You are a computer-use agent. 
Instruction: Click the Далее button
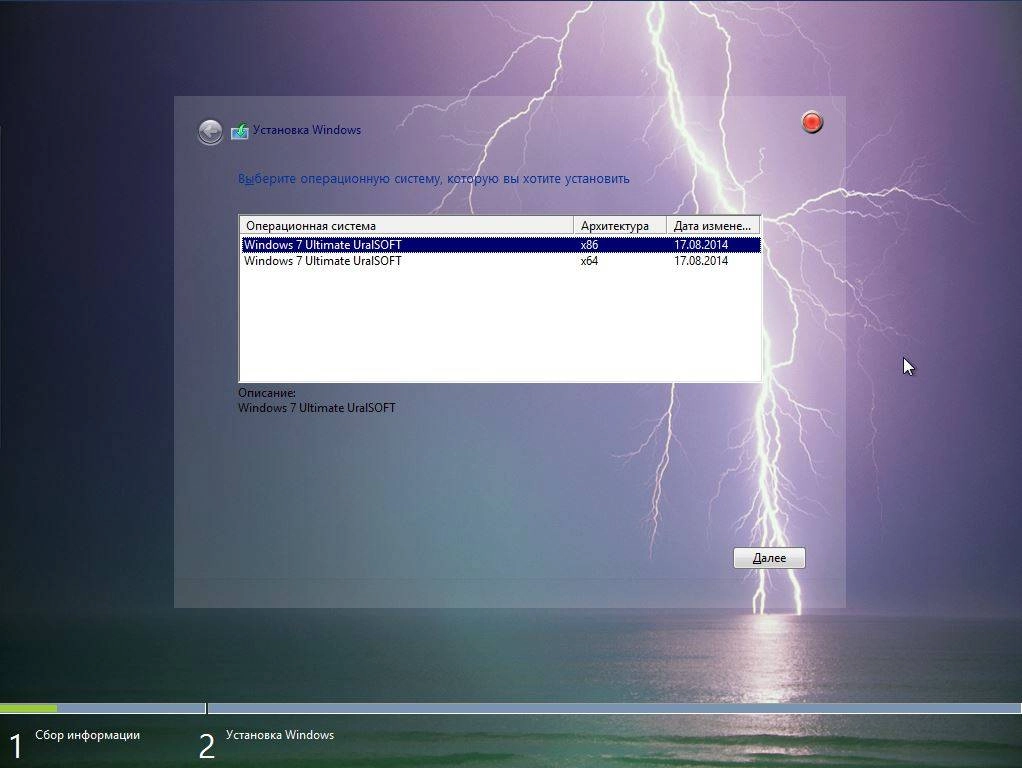coord(769,558)
